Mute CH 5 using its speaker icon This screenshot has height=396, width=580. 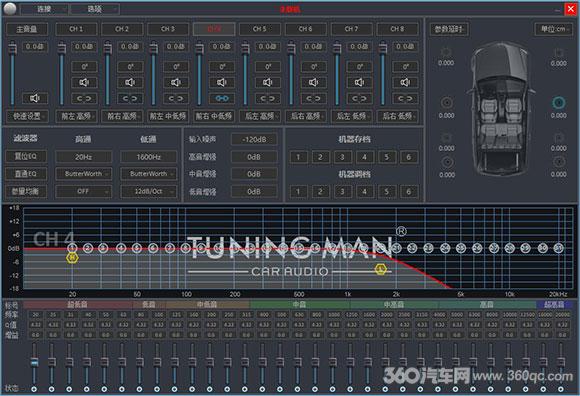point(267,82)
